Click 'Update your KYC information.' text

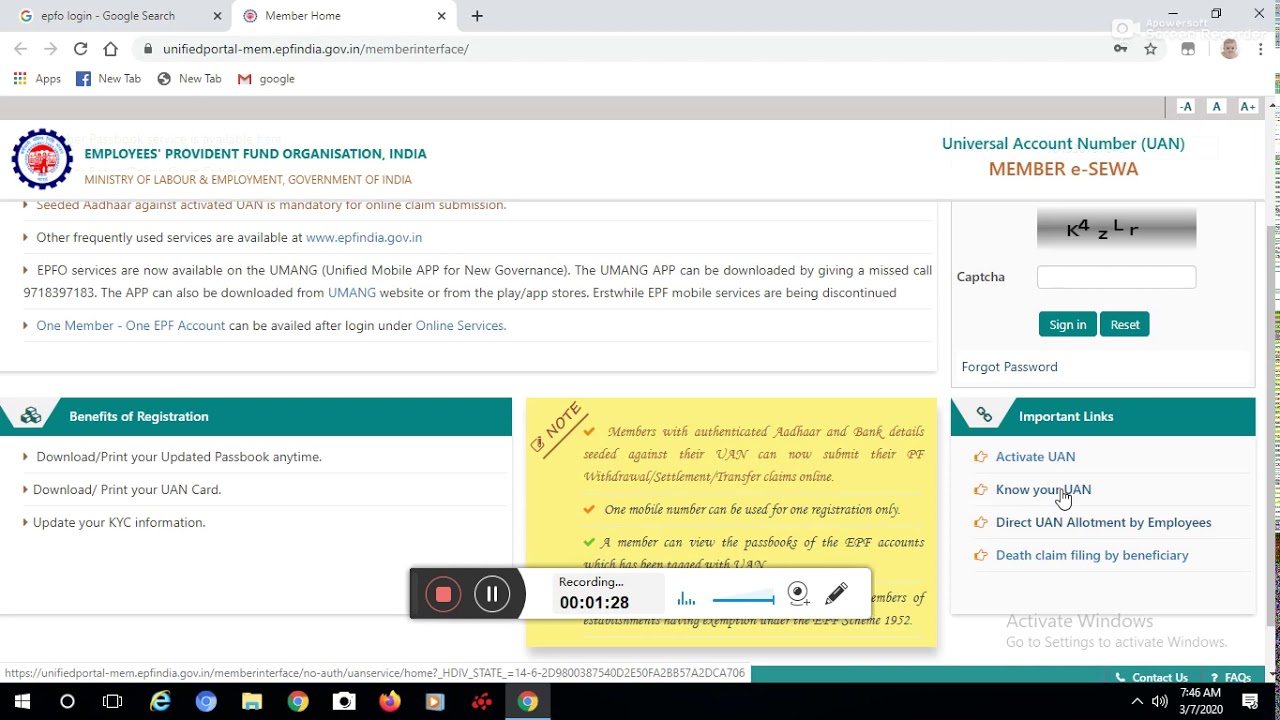(119, 523)
